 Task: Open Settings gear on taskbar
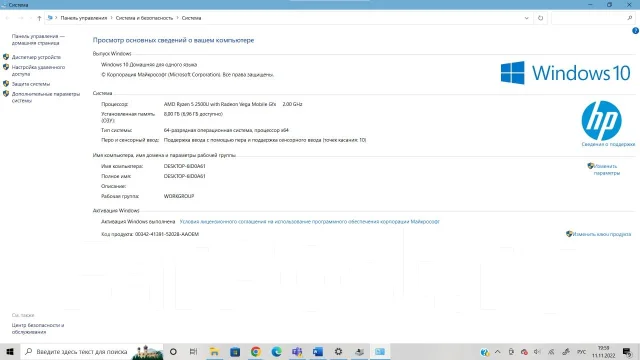click(338, 351)
